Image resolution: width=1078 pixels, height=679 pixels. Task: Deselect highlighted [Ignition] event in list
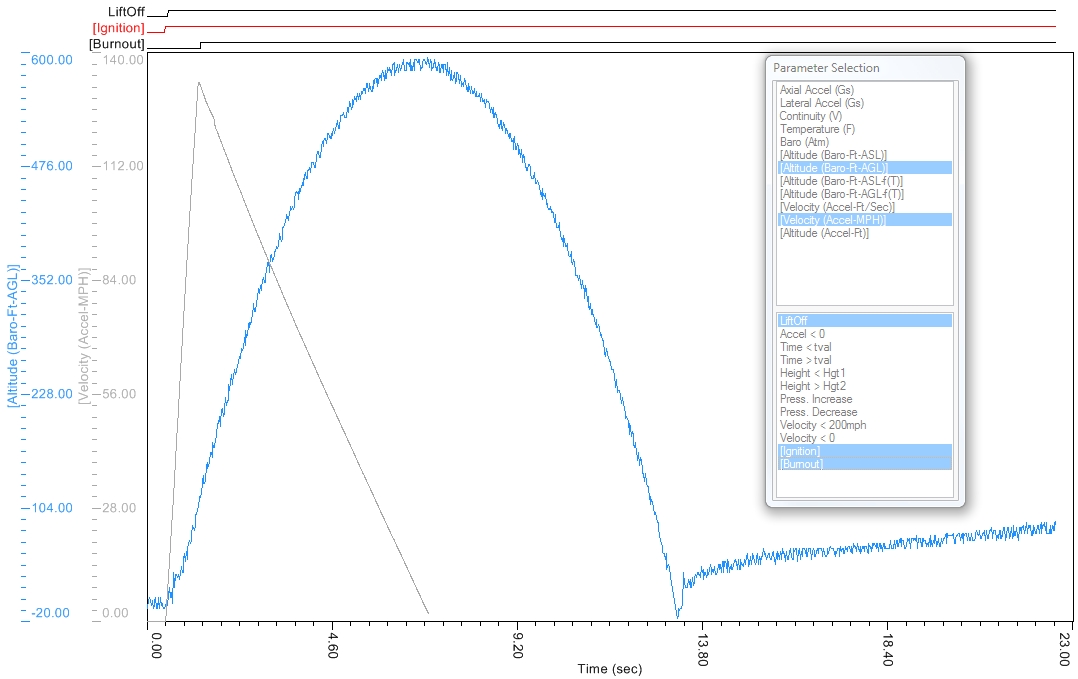tap(865, 451)
